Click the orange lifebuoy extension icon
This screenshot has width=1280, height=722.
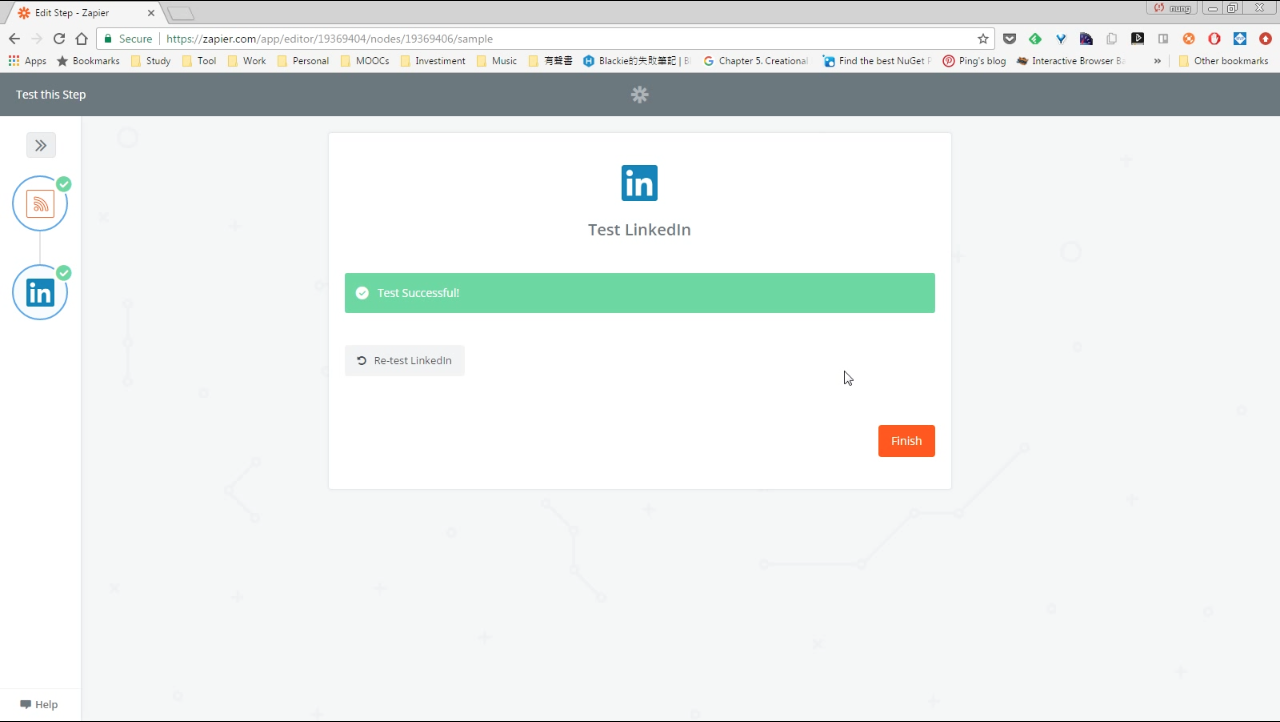click(1189, 39)
